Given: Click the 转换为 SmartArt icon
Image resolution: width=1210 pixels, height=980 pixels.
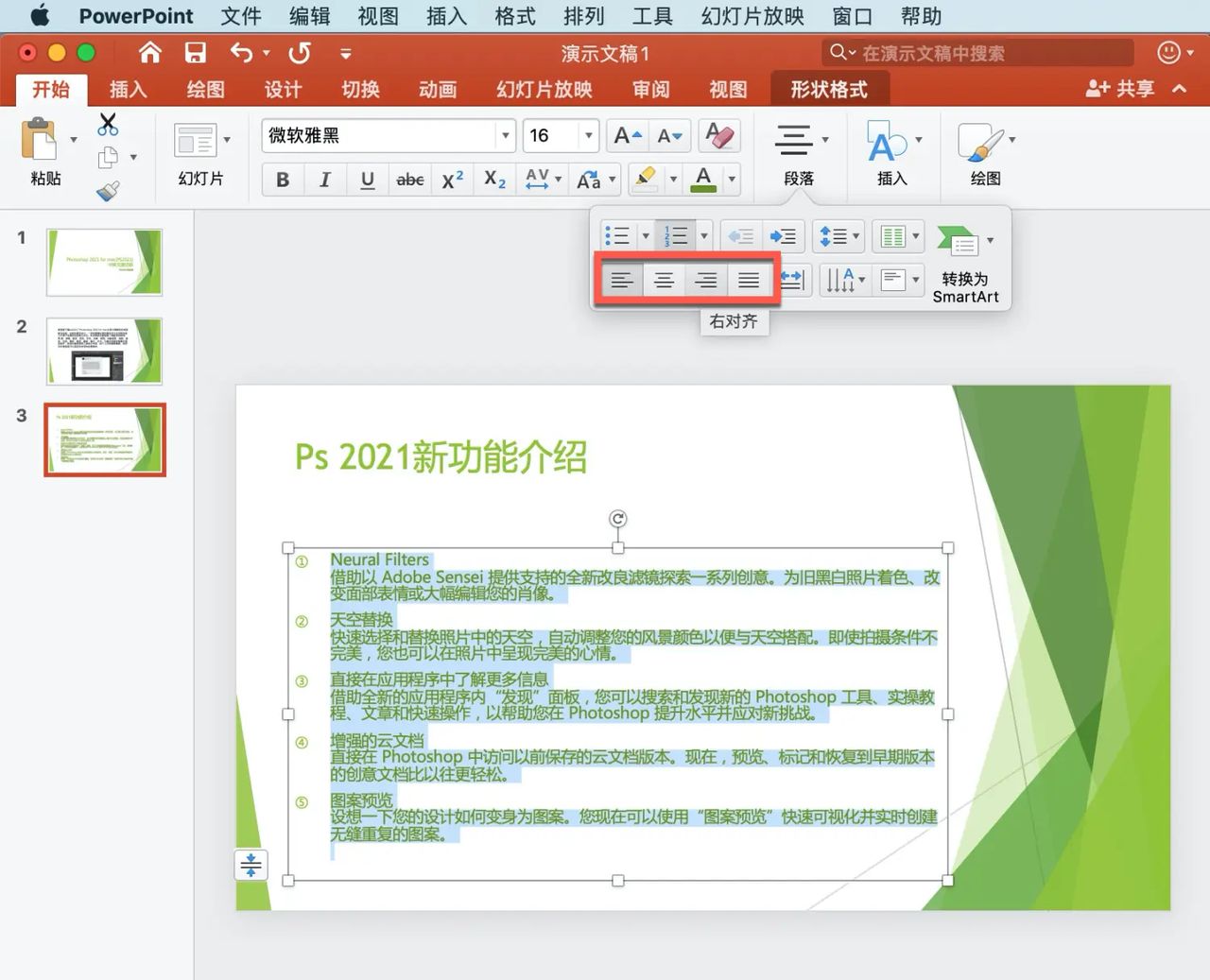Looking at the screenshot, I should 959,242.
